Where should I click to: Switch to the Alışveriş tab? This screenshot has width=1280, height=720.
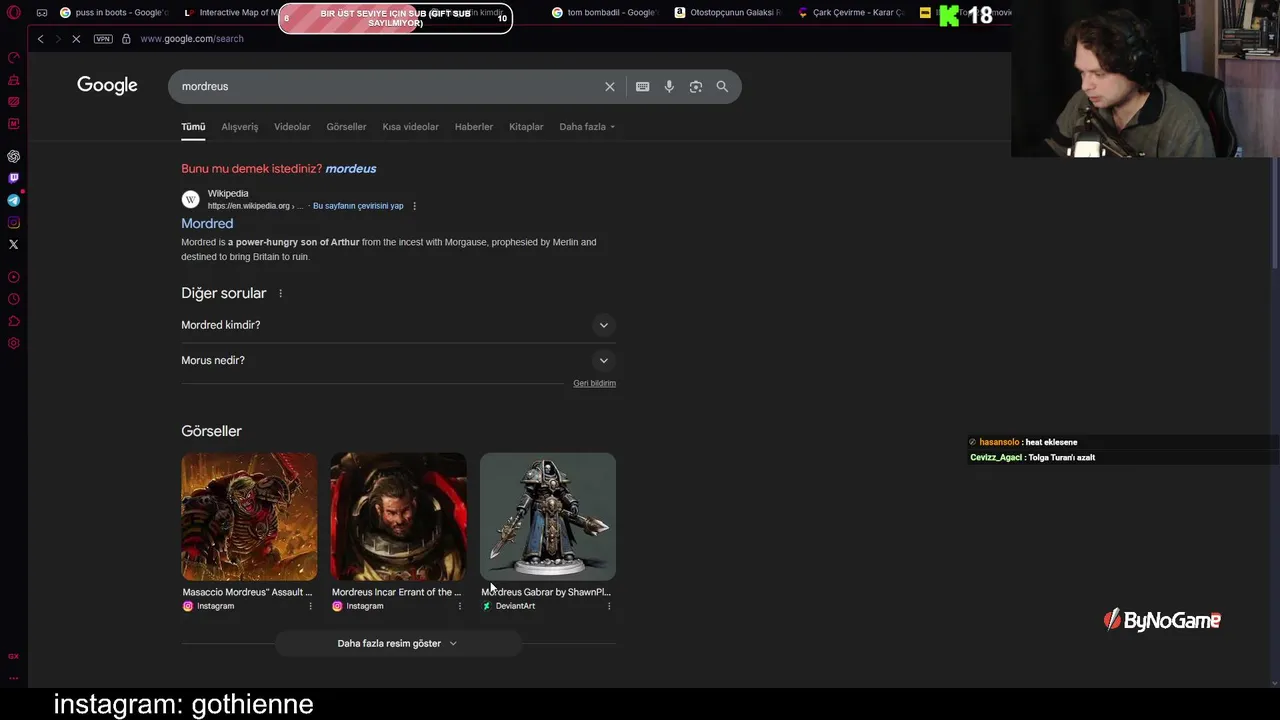click(x=240, y=127)
